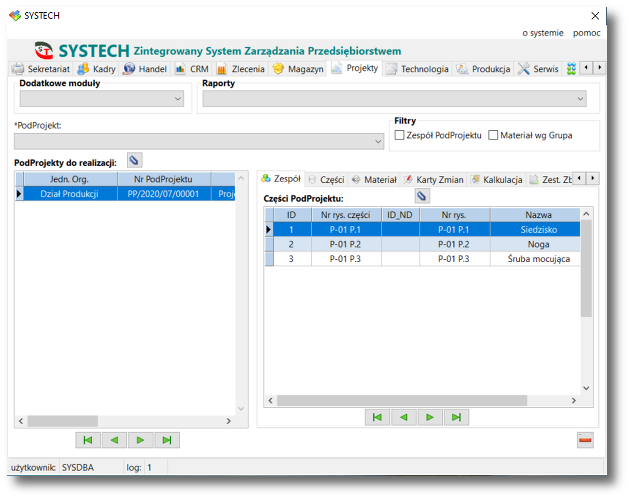Click paperclip icon beside PodProjekty do realizacji

pos(135,160)
